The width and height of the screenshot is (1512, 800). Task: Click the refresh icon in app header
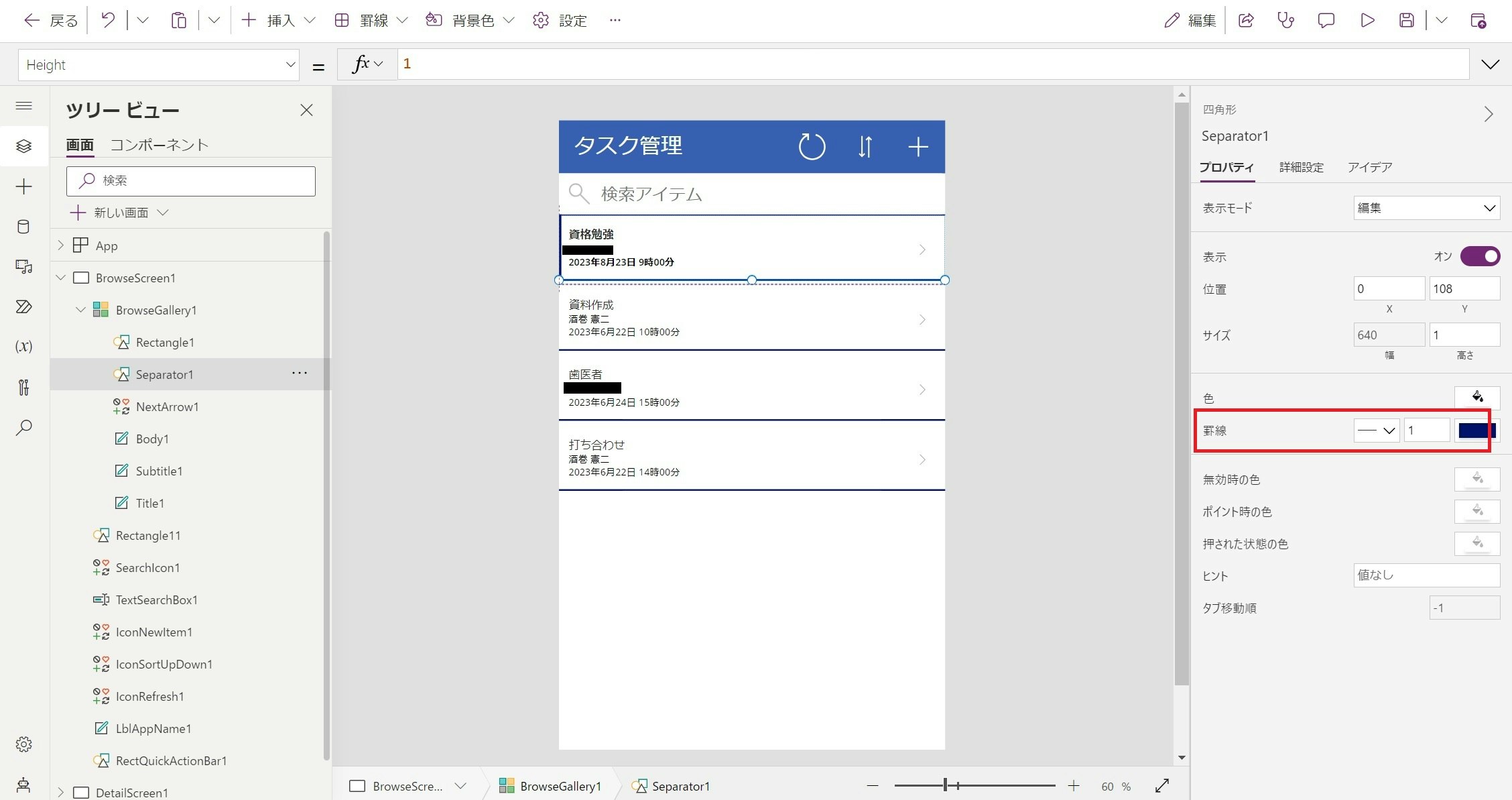pyautogui.click(x=812, y=146)
